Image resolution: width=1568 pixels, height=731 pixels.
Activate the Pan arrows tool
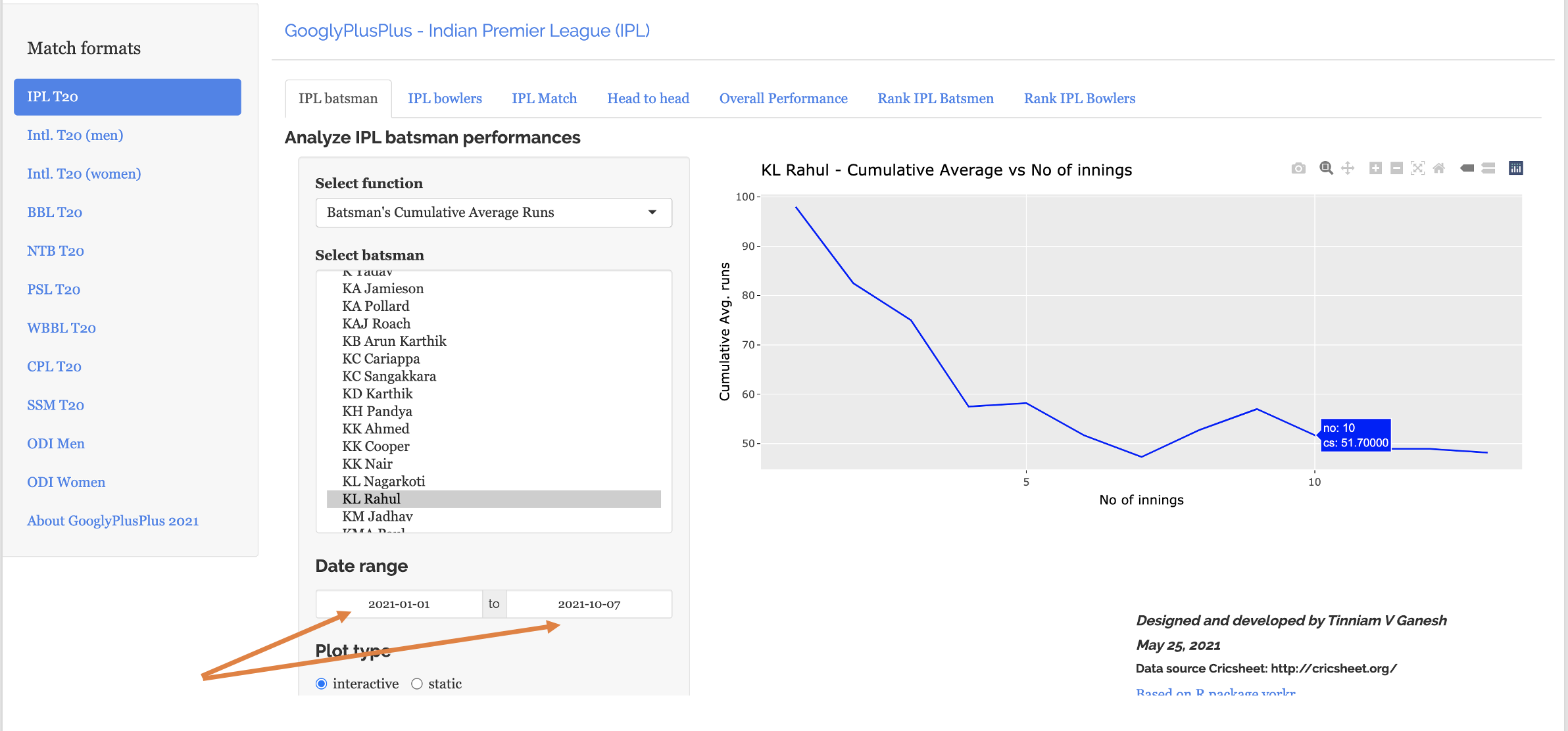(1348, 168)
